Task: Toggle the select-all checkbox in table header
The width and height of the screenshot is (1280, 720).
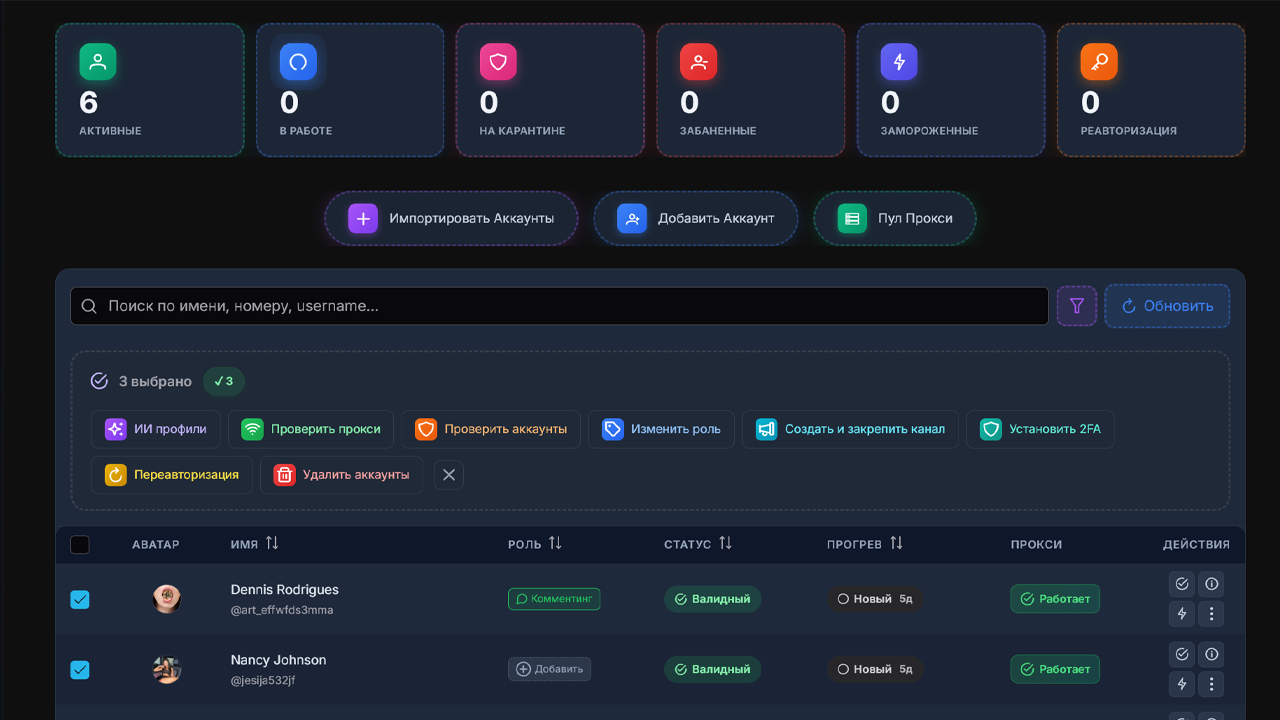Action: 80,545
